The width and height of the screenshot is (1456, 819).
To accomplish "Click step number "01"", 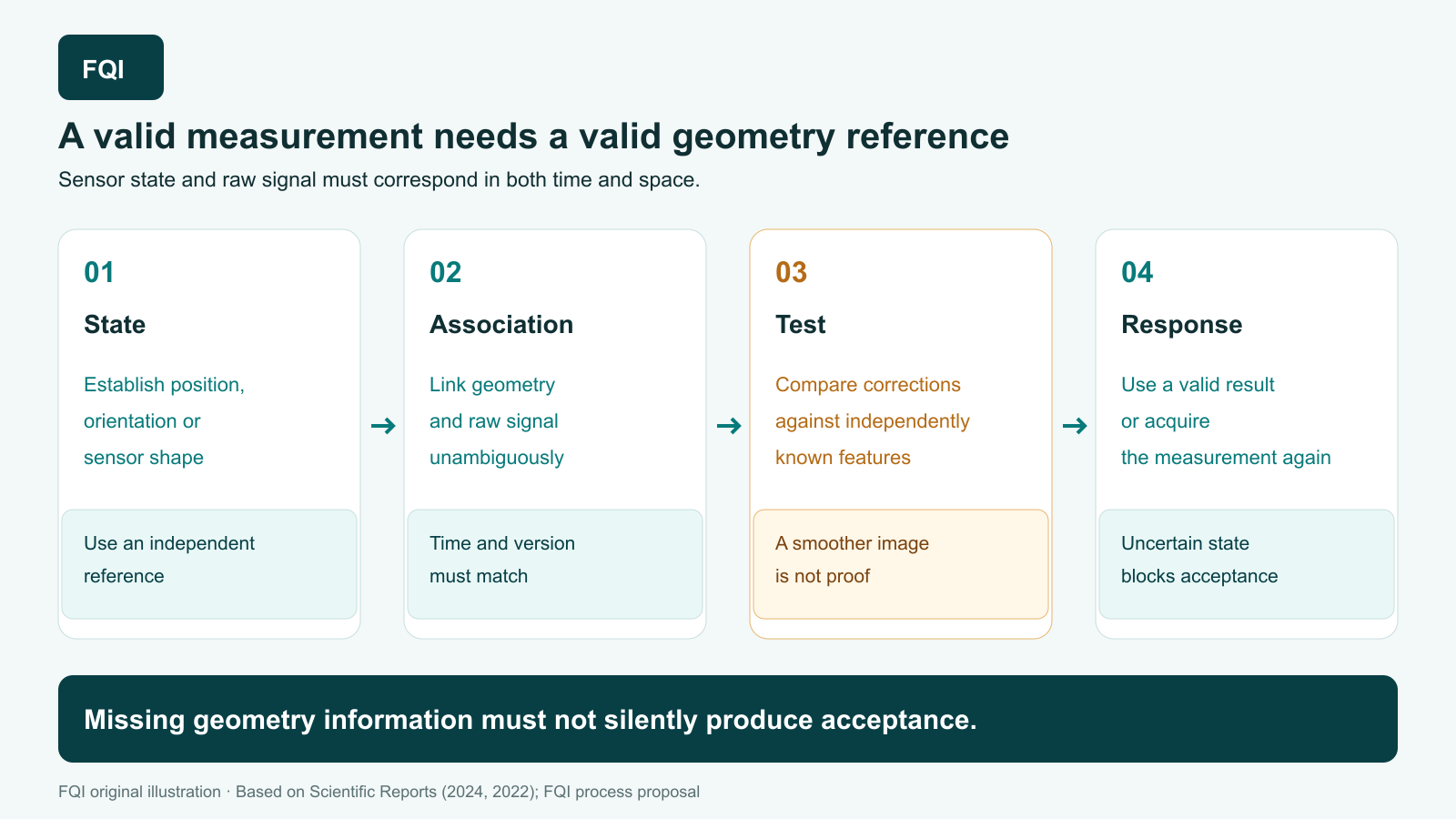I will click(x=99, y=272).
